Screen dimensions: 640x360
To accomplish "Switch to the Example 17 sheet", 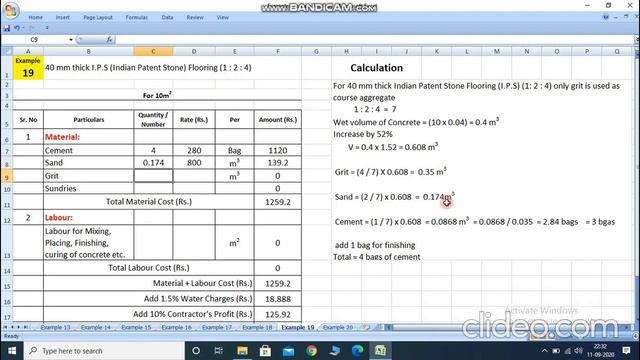I will click(x=217, y=327).
